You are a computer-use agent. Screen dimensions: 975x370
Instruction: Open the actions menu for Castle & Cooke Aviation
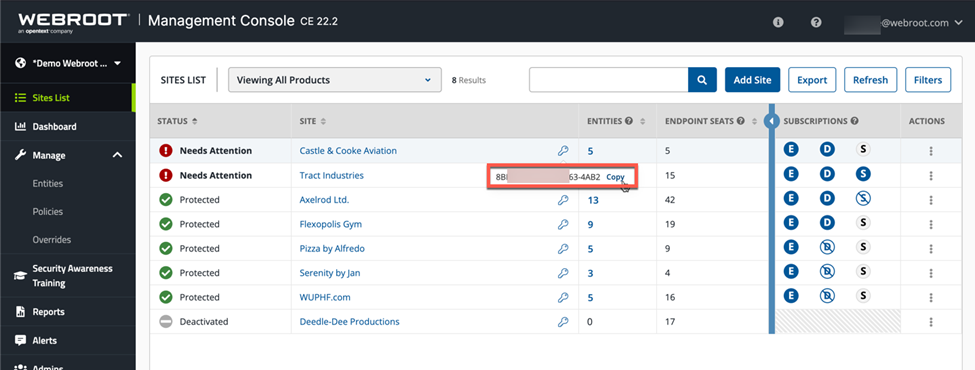931,150
